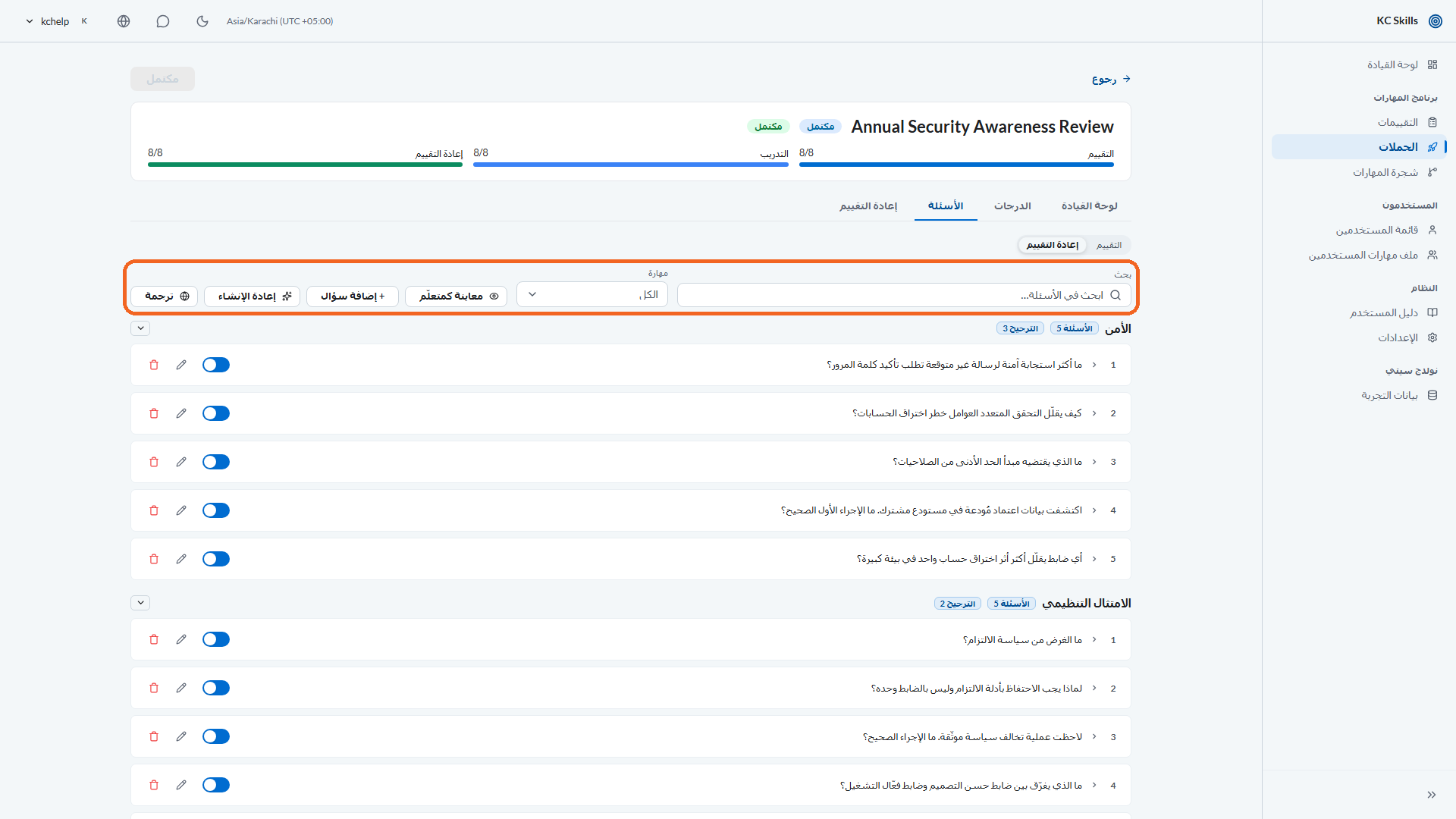Toggle switch for question 1 in الأمن

click(216, 365)
